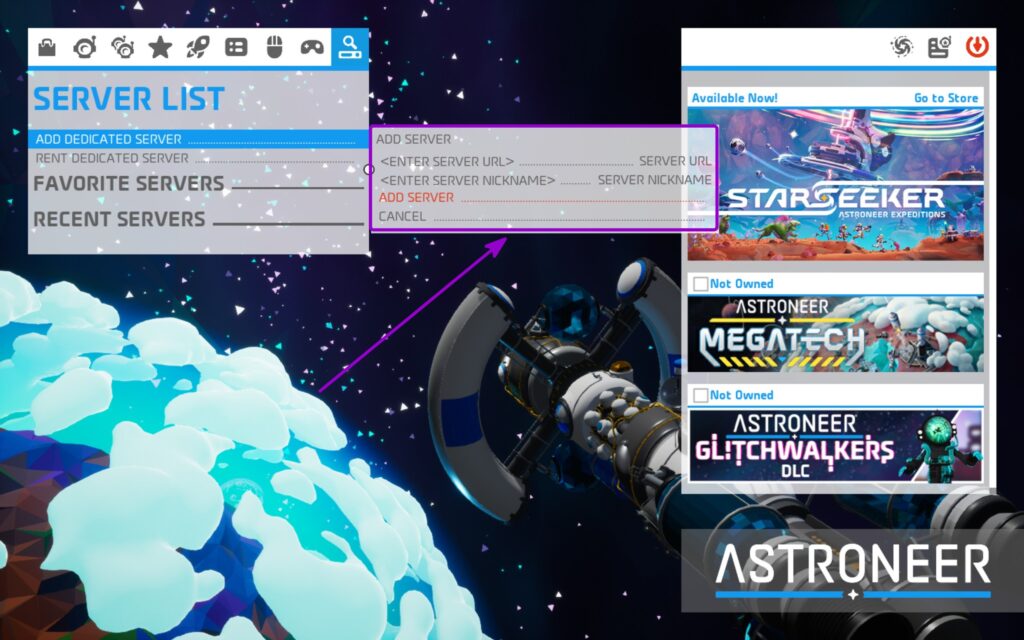Click the Enter Server URL field
The height and width of the screenshot is (640, 1024).
(x=545, y=161)
